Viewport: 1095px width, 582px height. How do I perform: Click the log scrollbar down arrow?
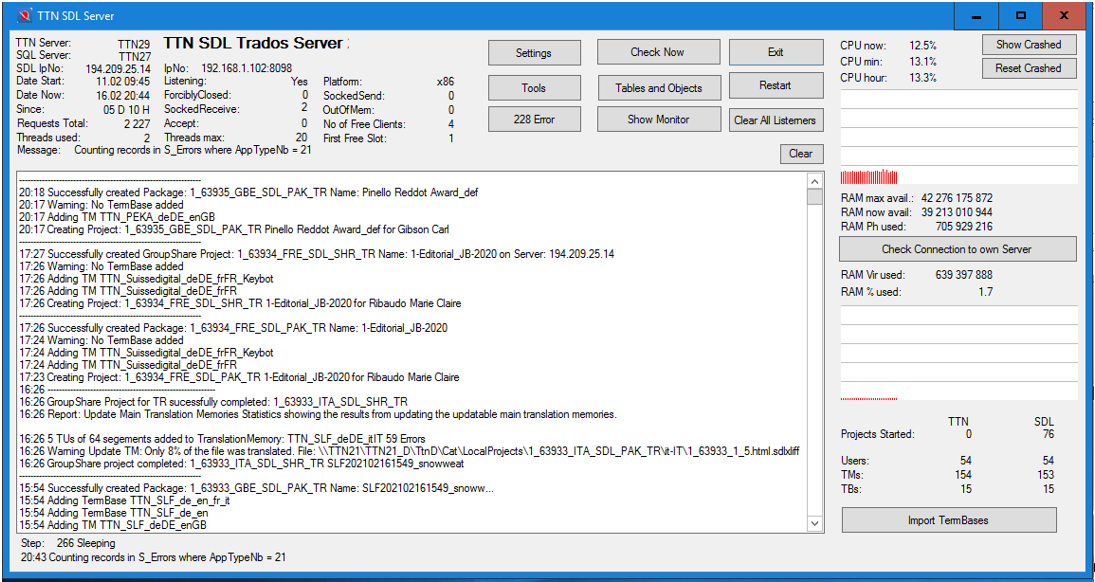click(815, 524)
